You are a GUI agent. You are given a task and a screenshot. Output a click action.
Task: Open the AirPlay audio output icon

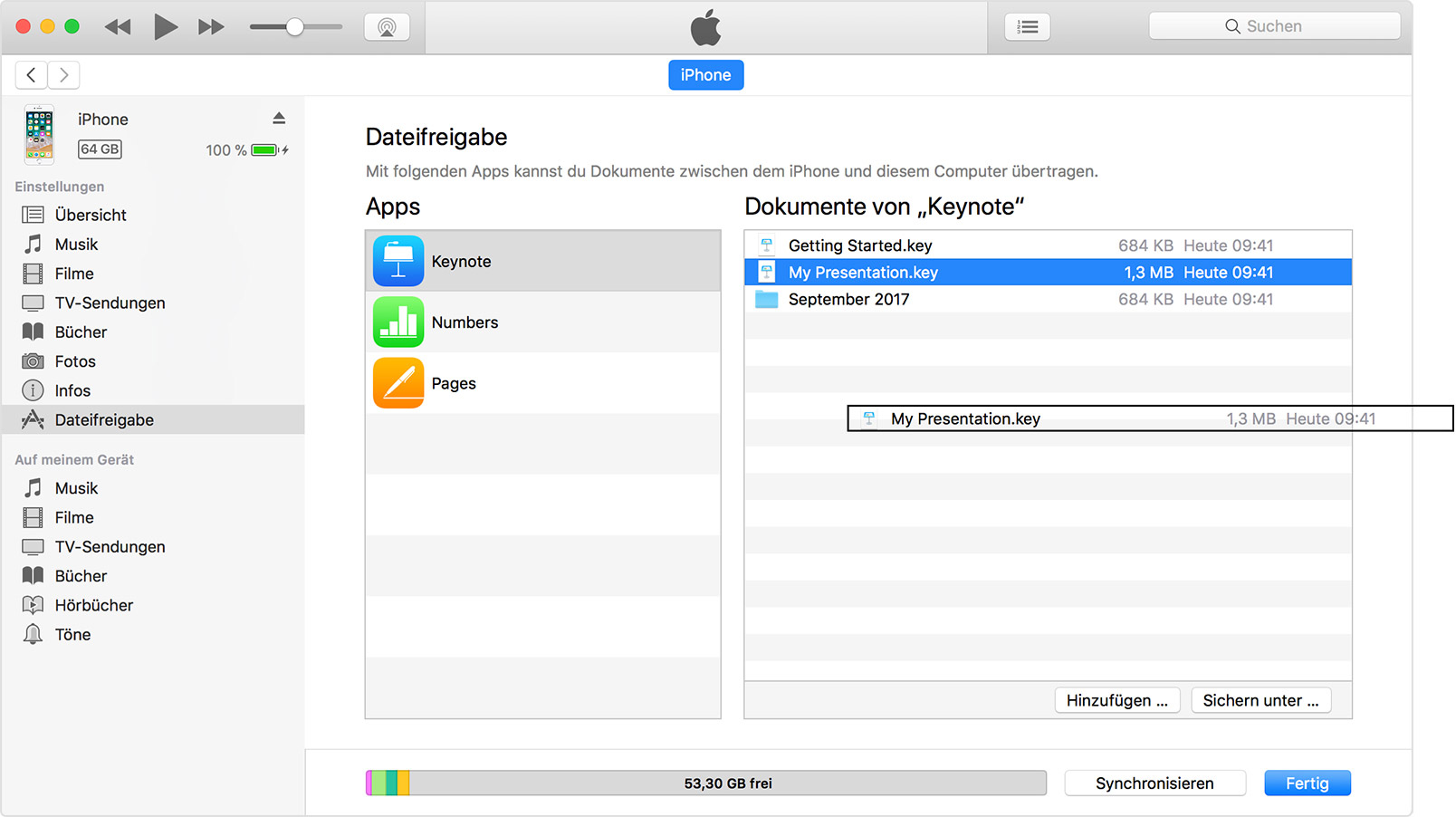(387, 26)
